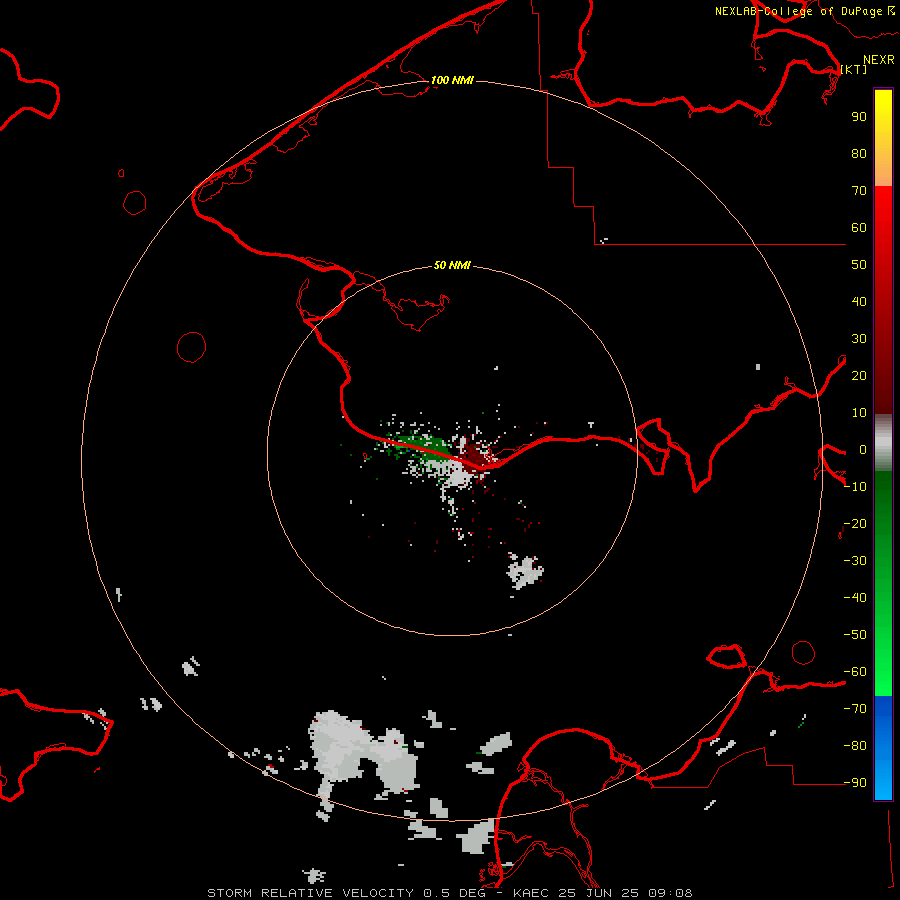Click the 50 NMI range ring label
The width and height of the screenshot is (900, 900).
(452, 265)
